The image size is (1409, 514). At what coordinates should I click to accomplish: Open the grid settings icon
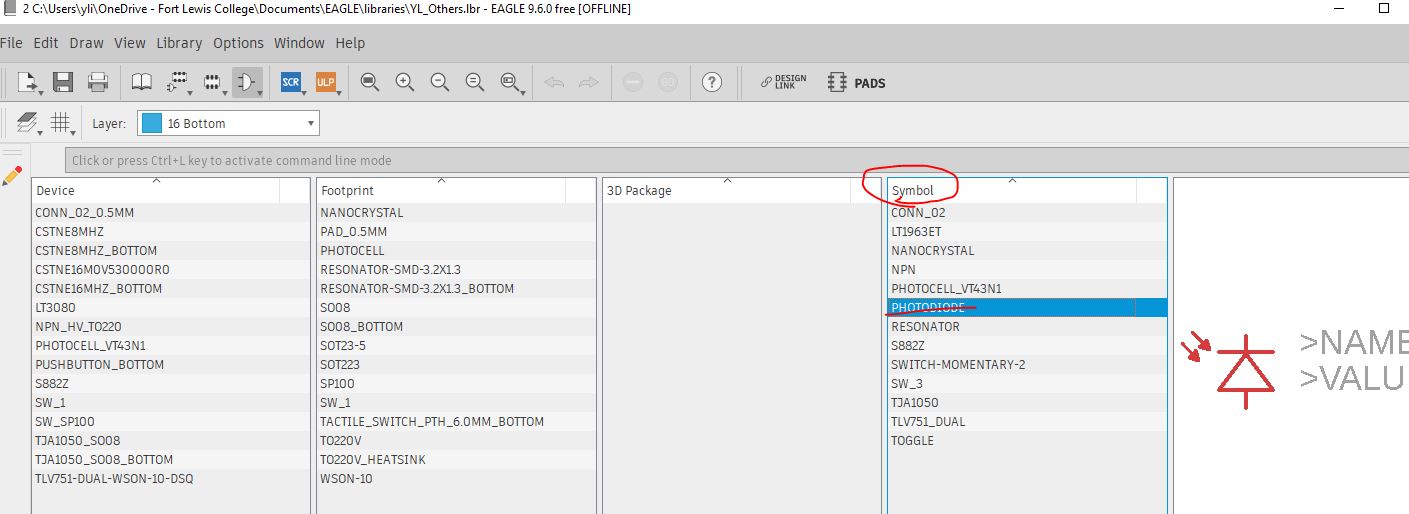(60, 123)
